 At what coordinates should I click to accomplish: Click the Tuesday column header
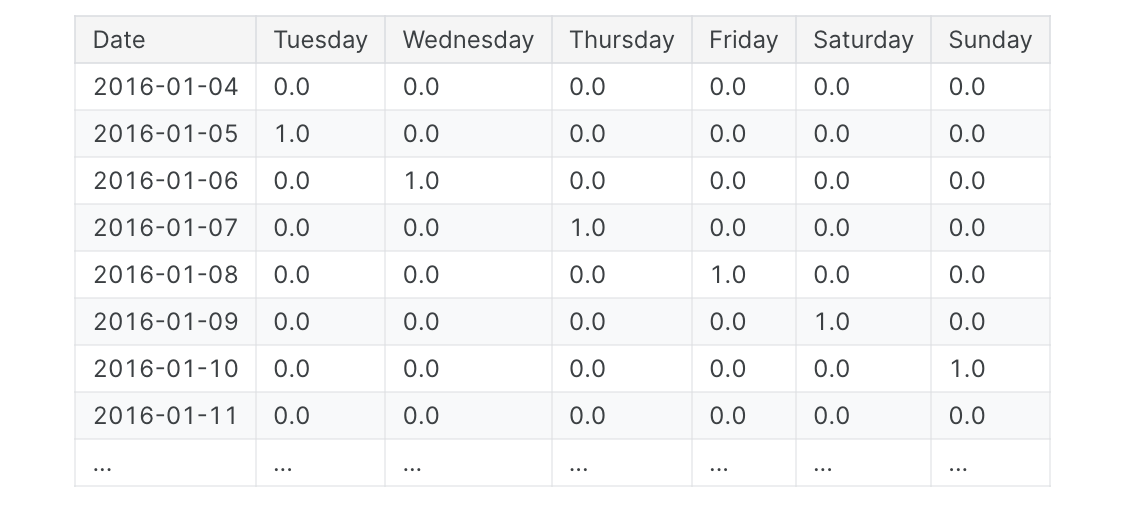click(x=320, y=40)
